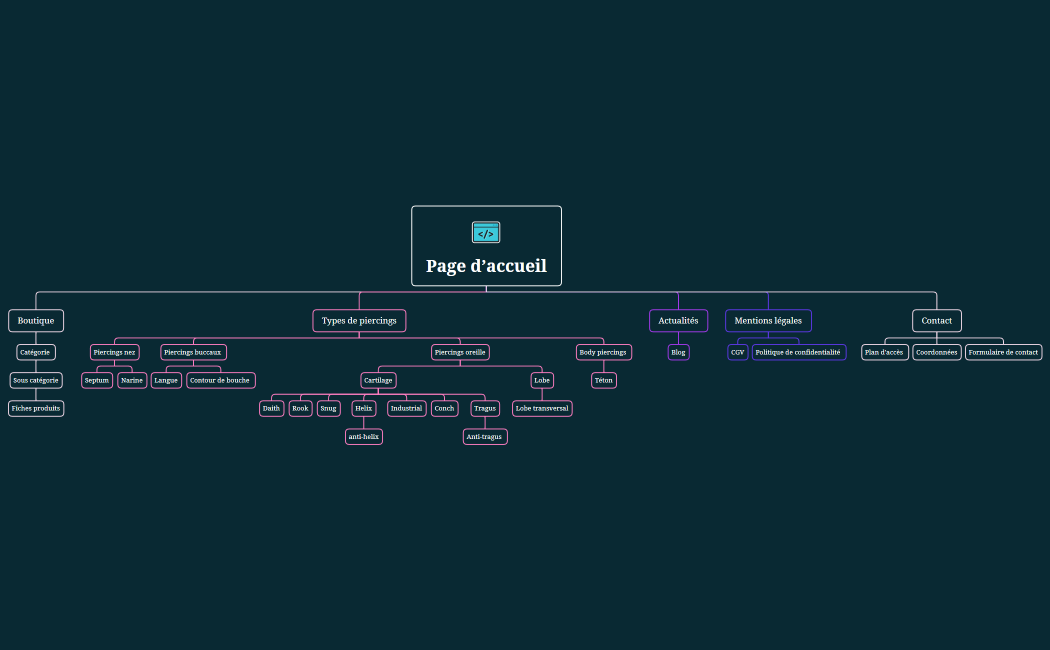
Task: Click the Septum node
Action: 97,380
